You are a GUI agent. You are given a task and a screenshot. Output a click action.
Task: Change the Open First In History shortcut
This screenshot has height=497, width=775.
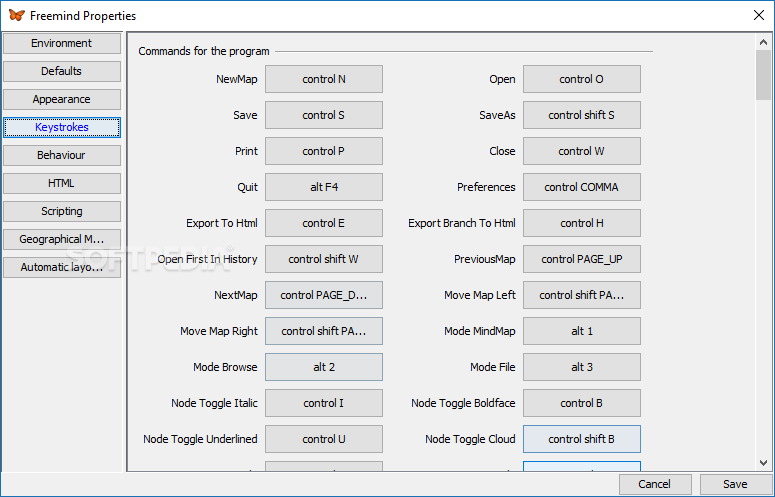click(x=324, y=259)
